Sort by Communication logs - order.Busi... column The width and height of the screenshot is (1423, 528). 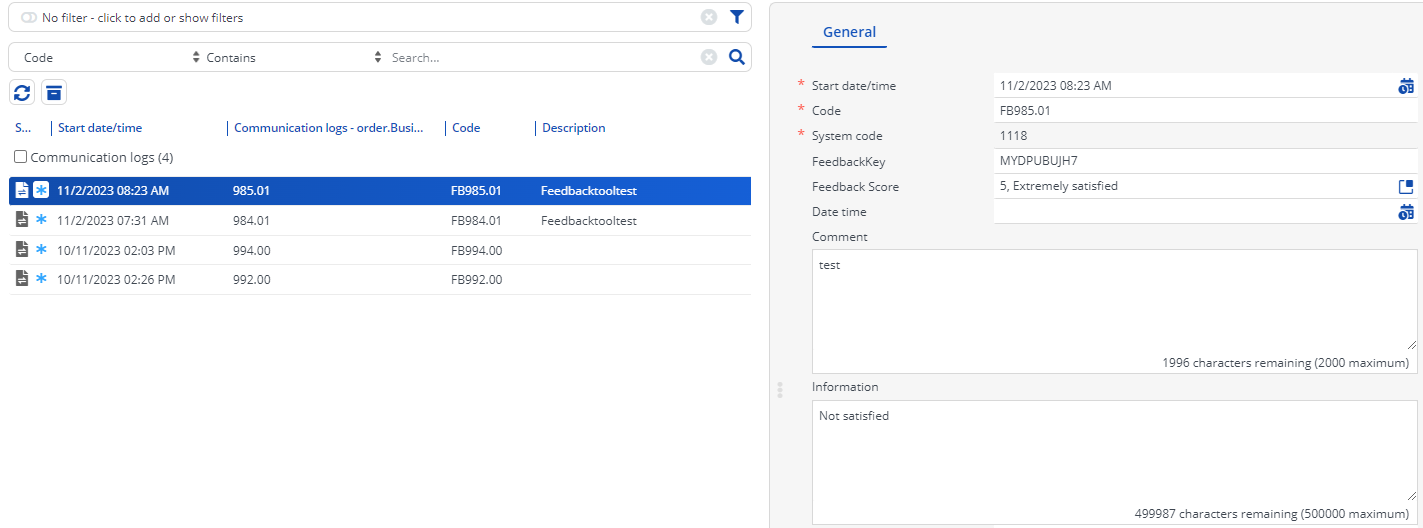pos(328,128)
